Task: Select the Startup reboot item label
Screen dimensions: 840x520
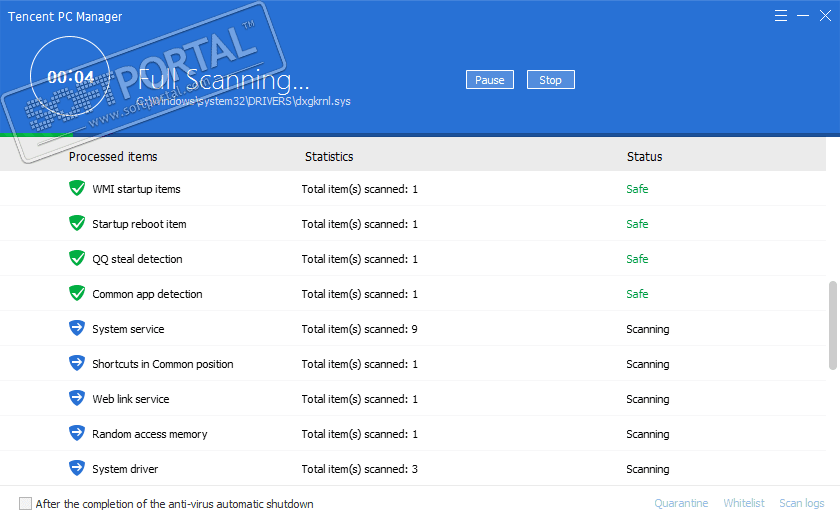Action: pos(139,224)
